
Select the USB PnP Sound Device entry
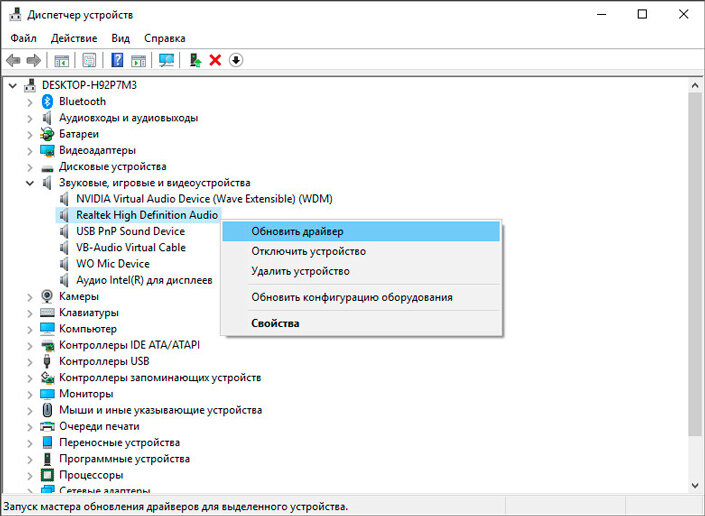pos(130,231)
